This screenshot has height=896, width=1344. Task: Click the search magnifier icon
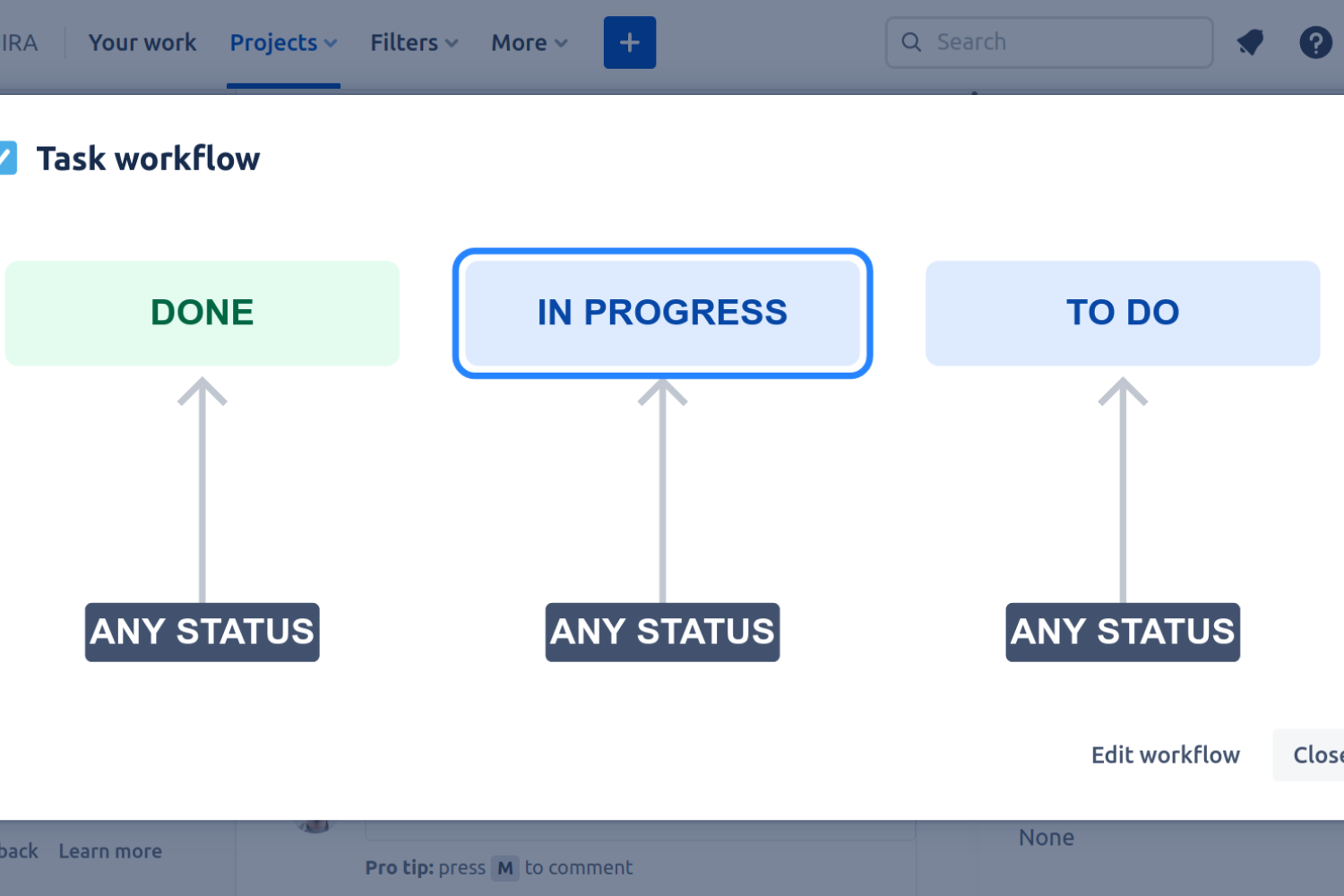[x=911, y=42]
